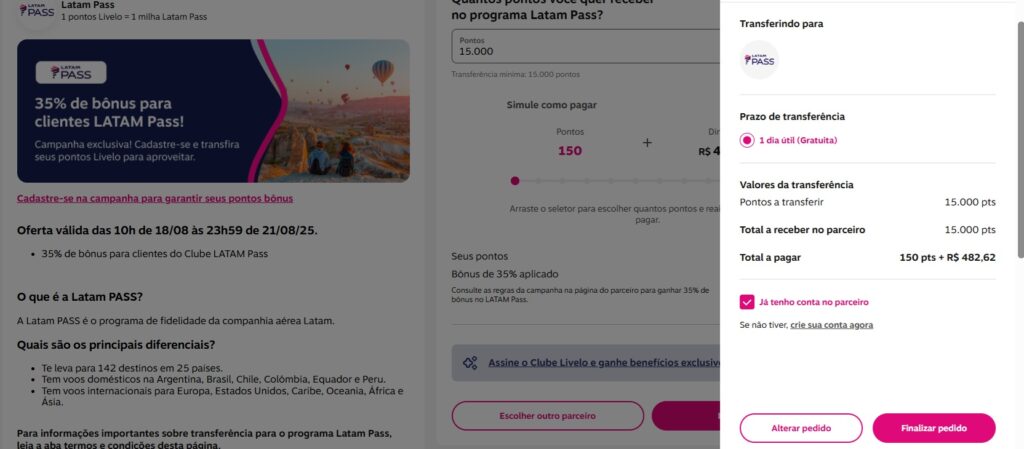Screen dimensions: 1024x449
Task: Click the plus sign between Pontos and Dinheiro
Action: 647,143
